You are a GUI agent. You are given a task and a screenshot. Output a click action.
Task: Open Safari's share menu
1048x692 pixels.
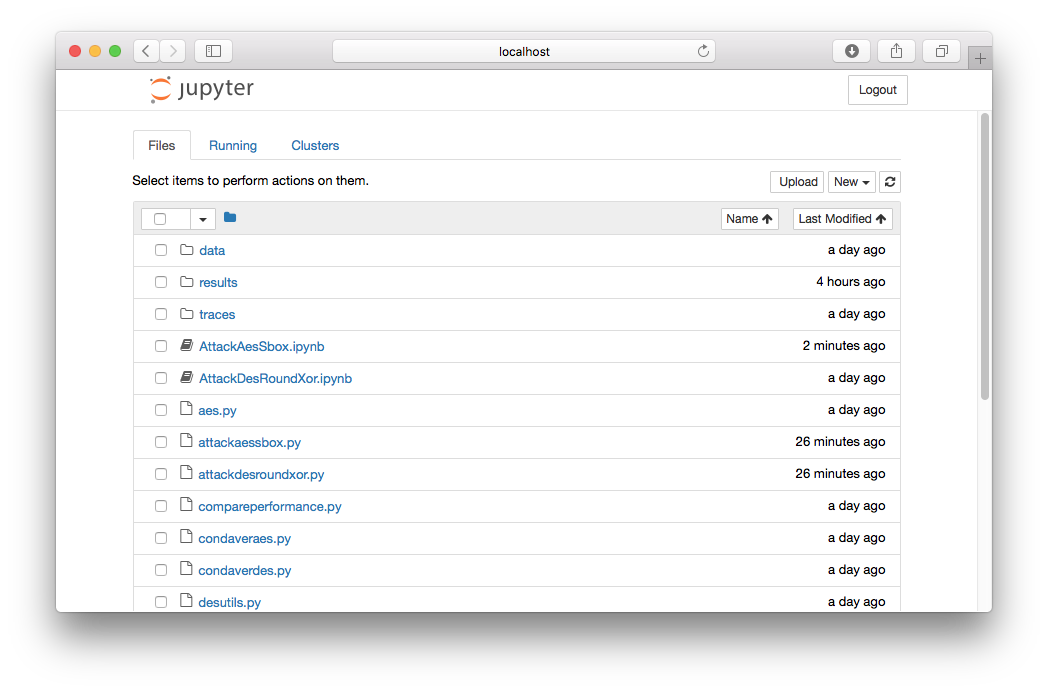(896, 51)
